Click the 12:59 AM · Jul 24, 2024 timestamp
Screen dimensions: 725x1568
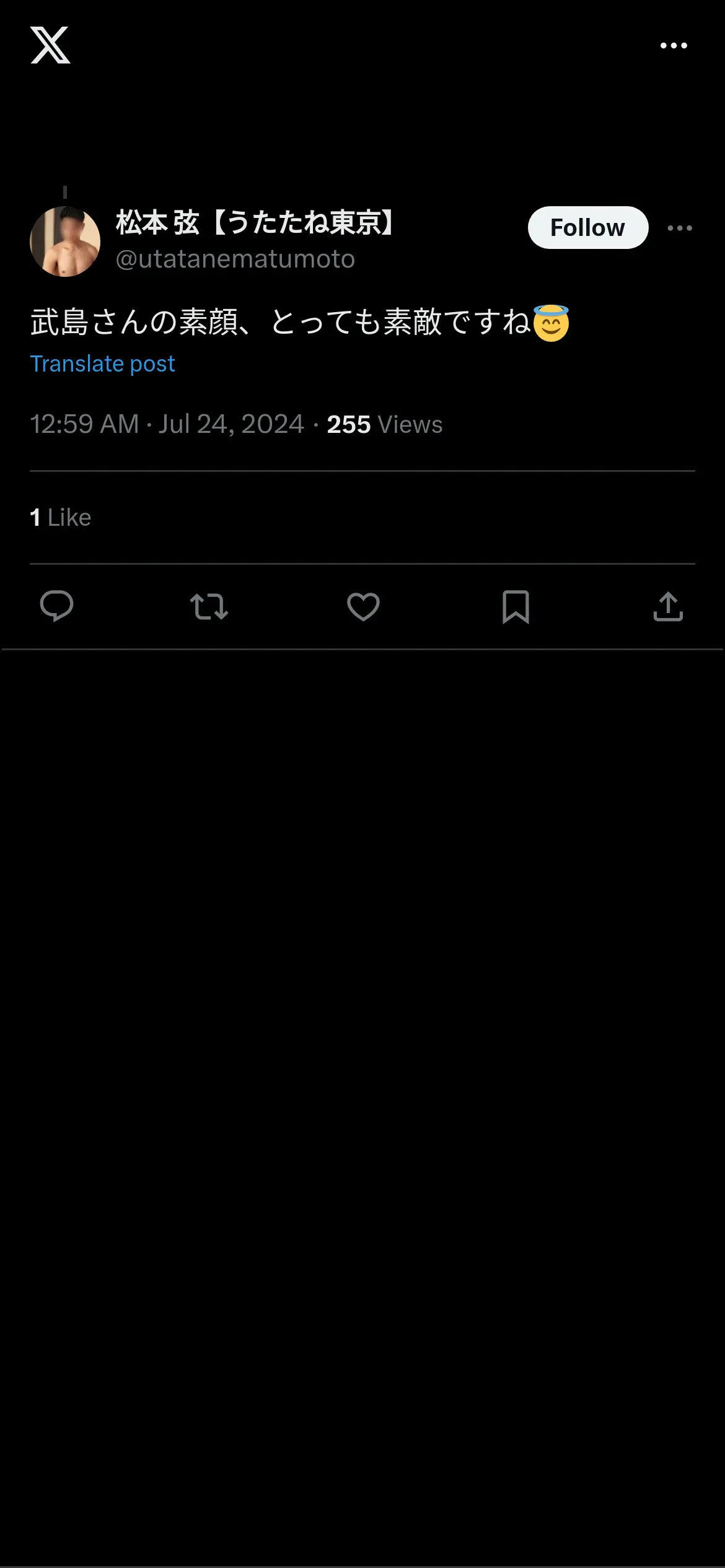[167, 424]
